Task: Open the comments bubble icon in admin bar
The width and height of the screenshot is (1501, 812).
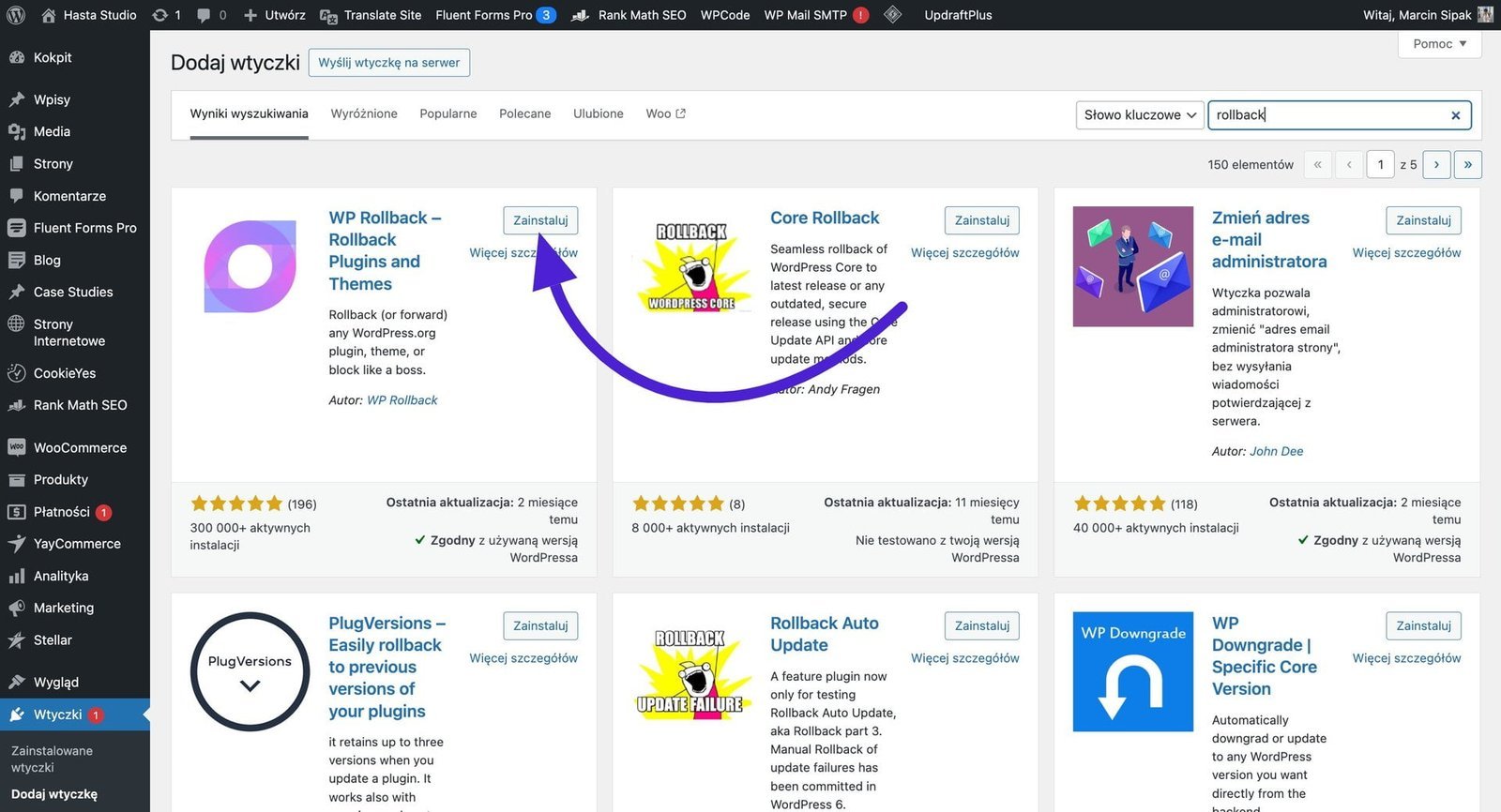Action: pos(204,15)
